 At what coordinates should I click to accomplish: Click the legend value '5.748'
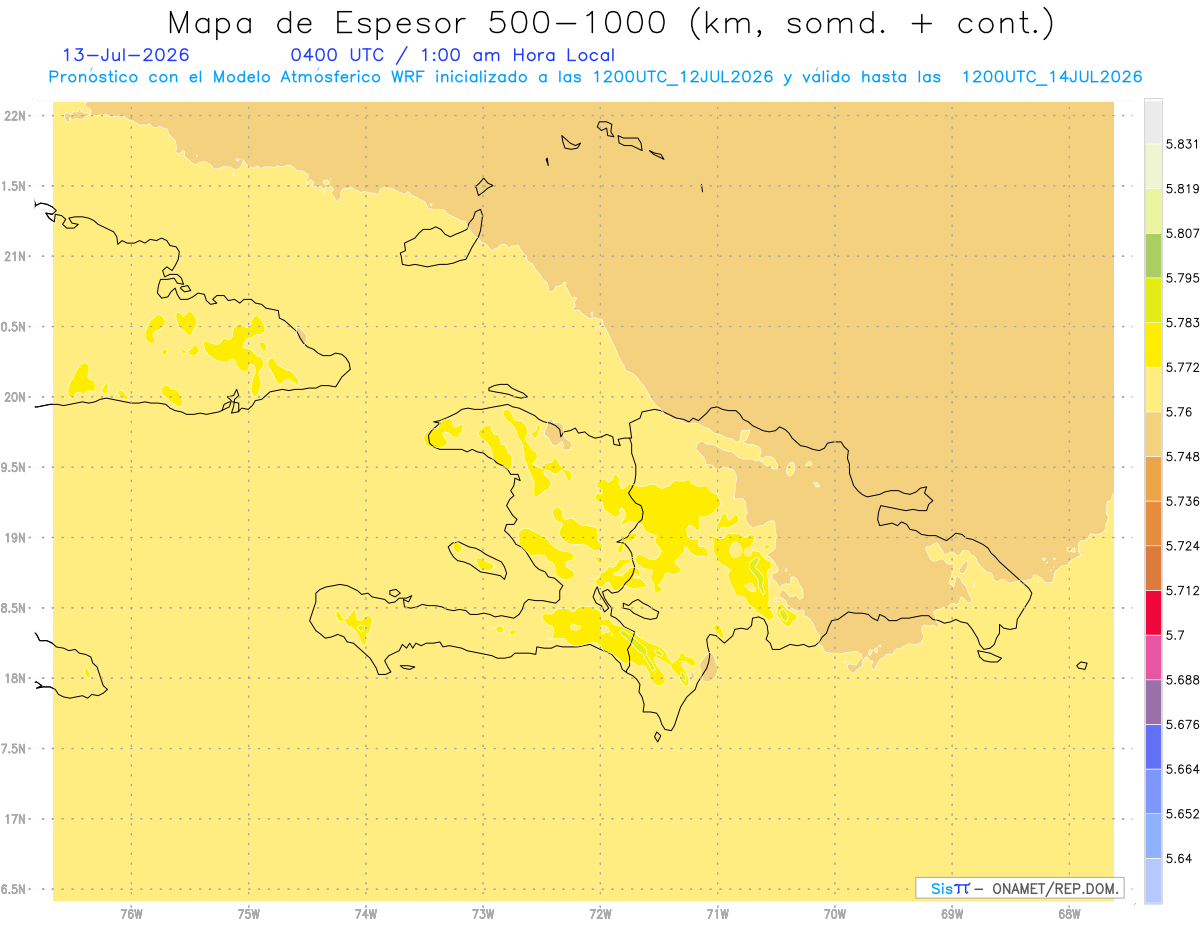(1183, 456)
